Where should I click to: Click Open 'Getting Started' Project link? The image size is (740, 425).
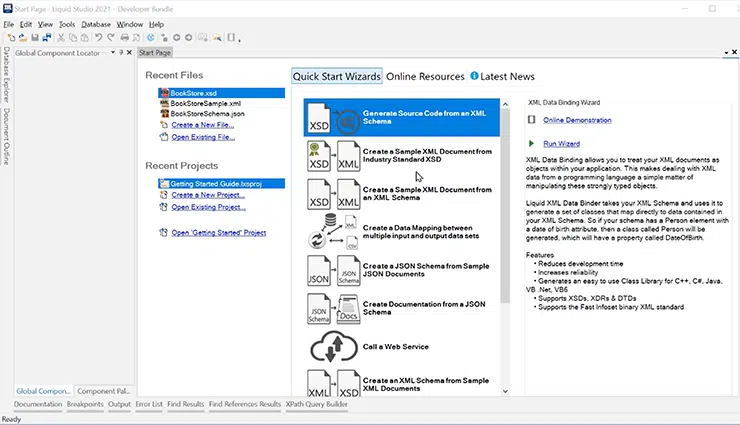[219, 233]
